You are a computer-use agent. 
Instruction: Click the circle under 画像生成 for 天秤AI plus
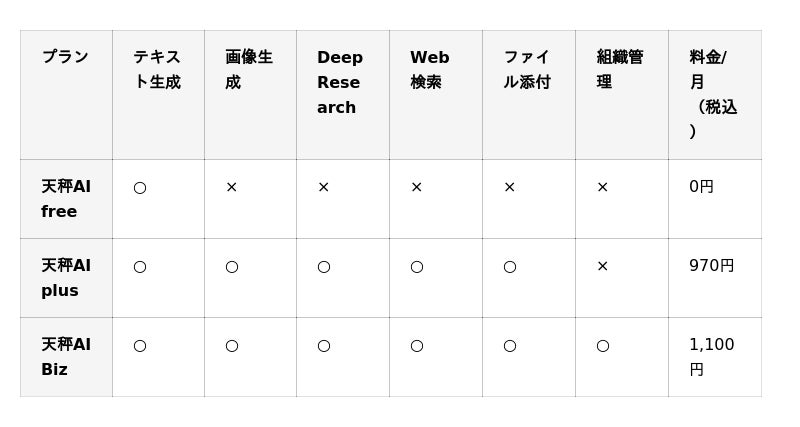click(231, 267)
